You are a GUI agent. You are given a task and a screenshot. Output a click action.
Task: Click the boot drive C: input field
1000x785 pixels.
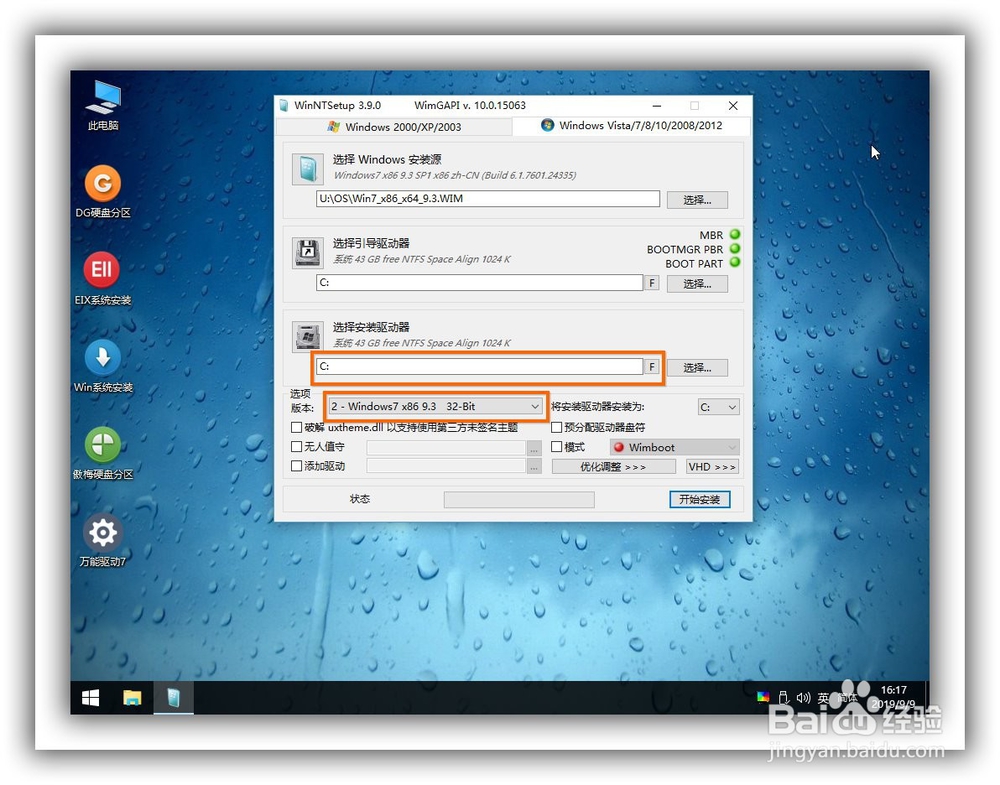pos(480,282)
